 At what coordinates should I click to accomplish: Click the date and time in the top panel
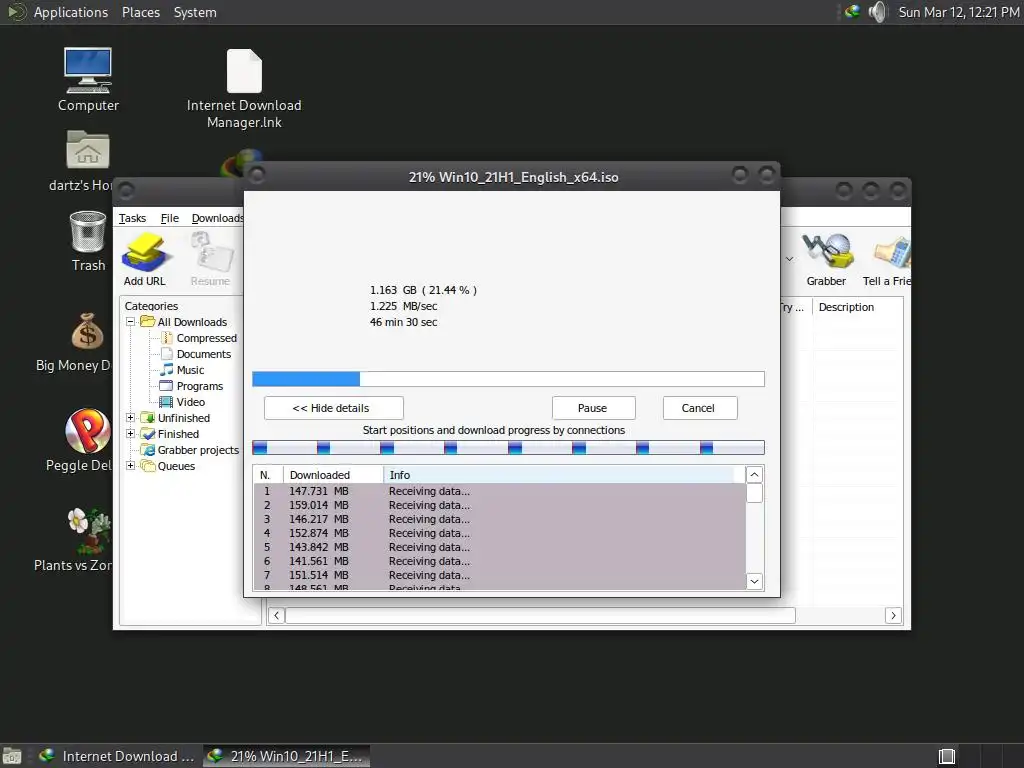click(959, 12)
